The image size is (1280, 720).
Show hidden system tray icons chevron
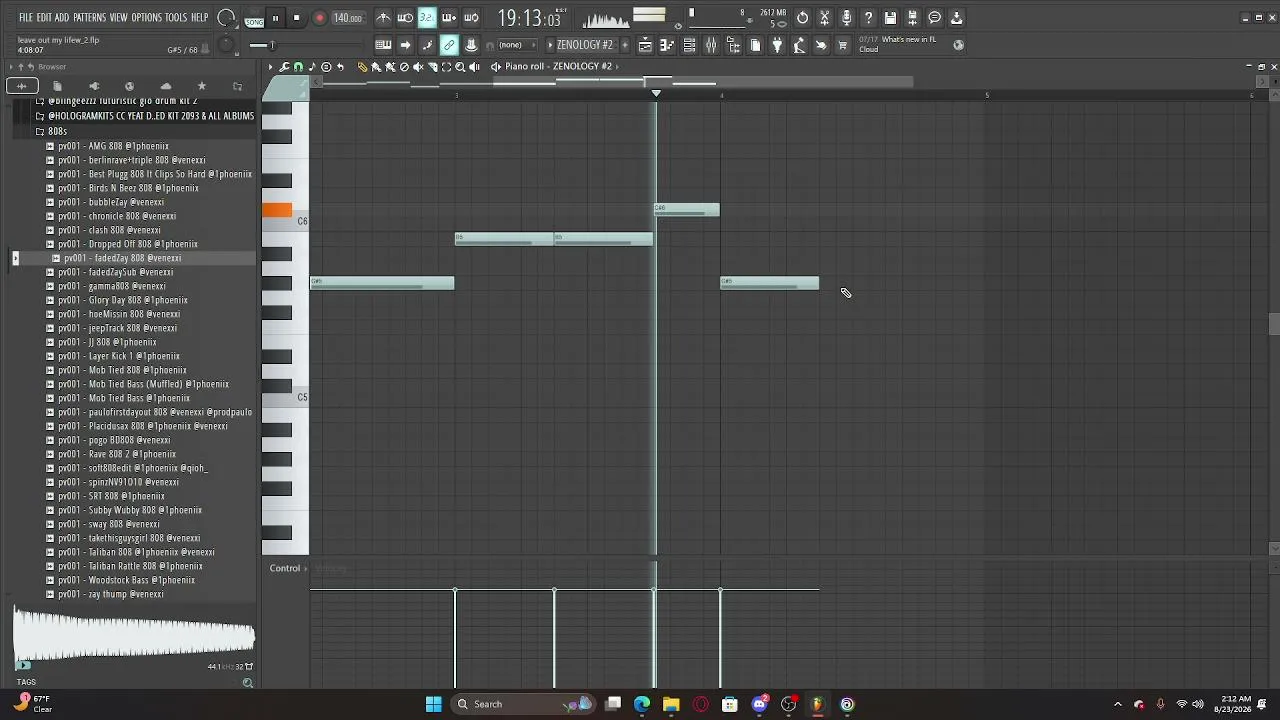coord(1118,704)
